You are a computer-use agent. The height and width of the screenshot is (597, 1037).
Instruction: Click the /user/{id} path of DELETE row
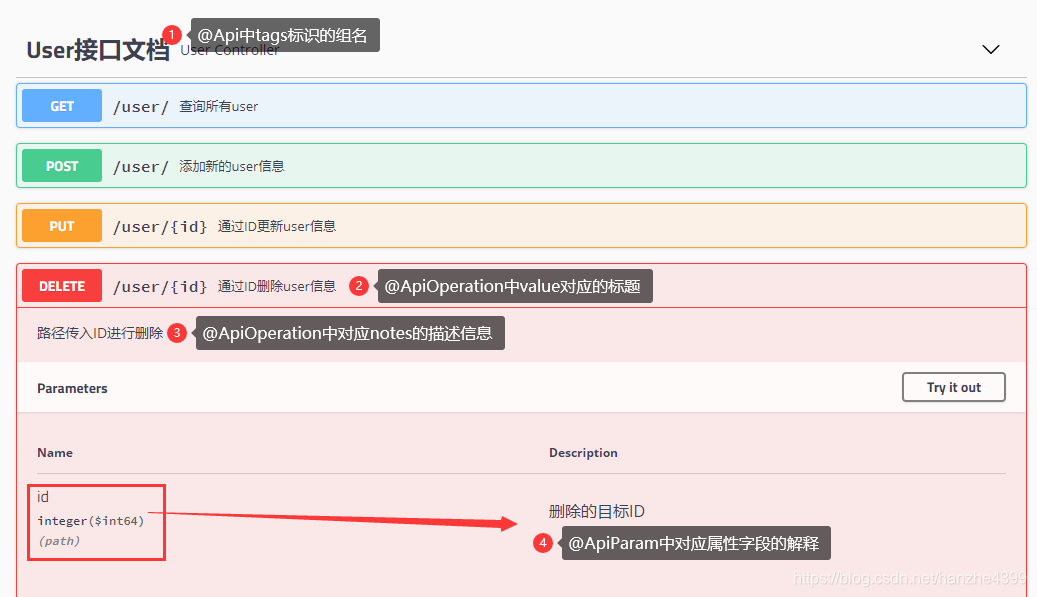(160, 287)
